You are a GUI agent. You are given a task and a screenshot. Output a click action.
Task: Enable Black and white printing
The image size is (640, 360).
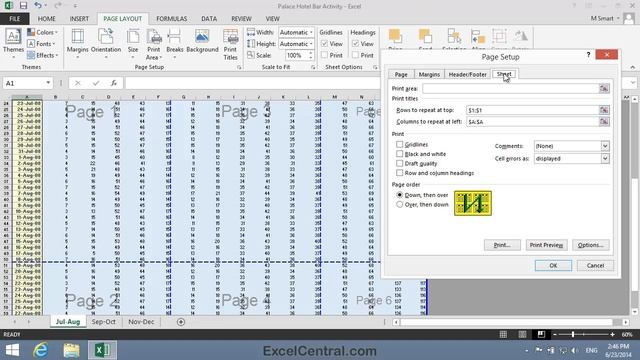tap(400, 154)
